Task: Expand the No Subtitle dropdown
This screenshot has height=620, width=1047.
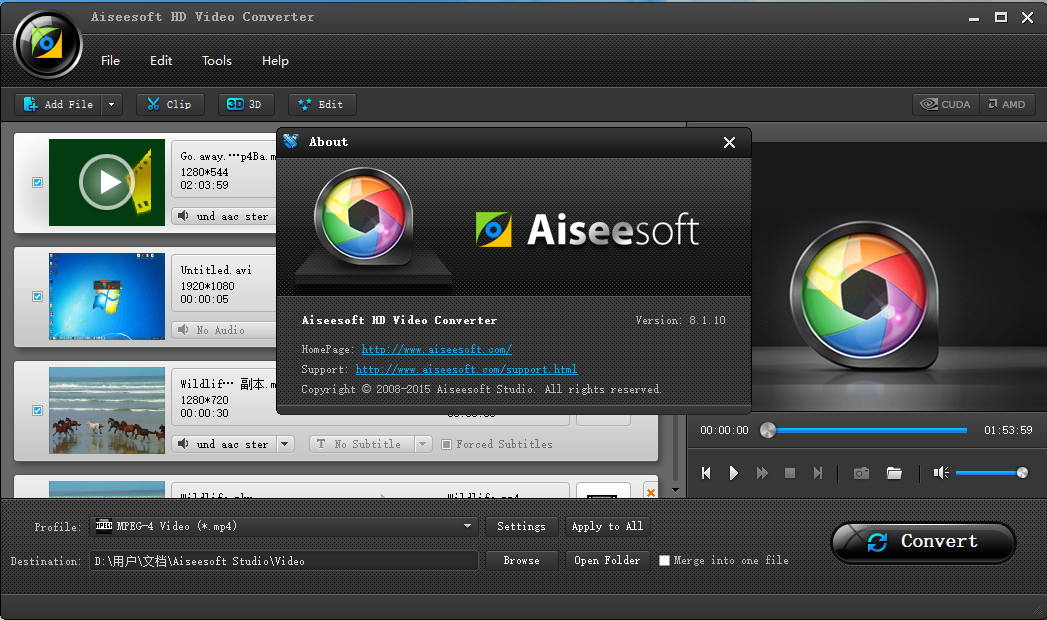Action: tap(423, 444)
